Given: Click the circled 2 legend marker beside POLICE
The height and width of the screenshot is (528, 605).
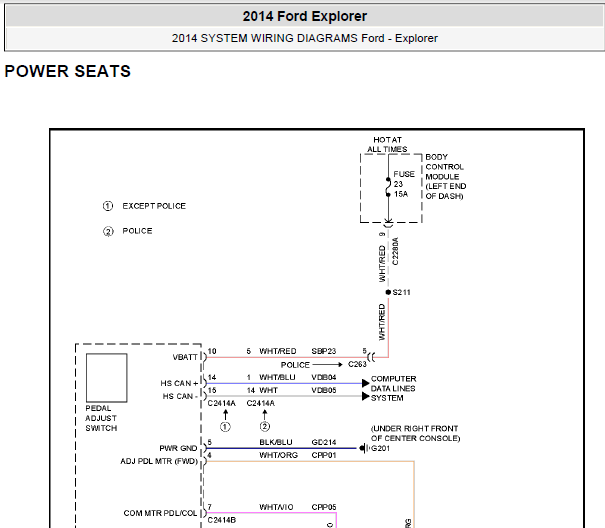Looking at the screenshot, I should coord(108,231).
